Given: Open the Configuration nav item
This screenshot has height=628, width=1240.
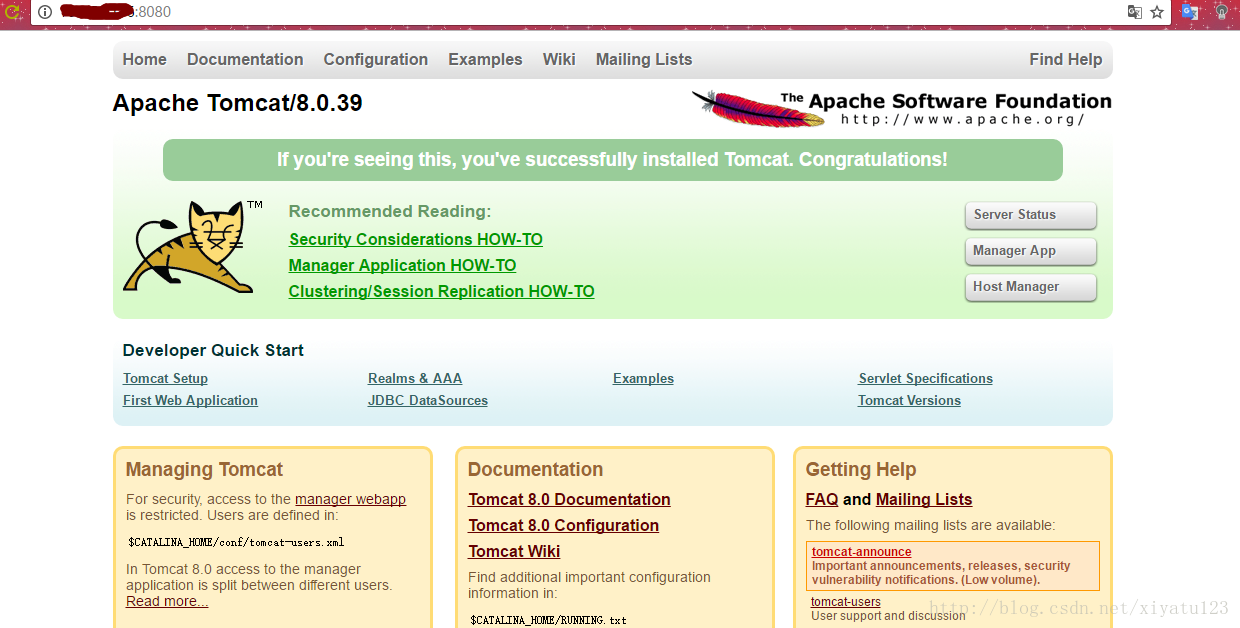Looking at the screenshot, I should [375, 59].
